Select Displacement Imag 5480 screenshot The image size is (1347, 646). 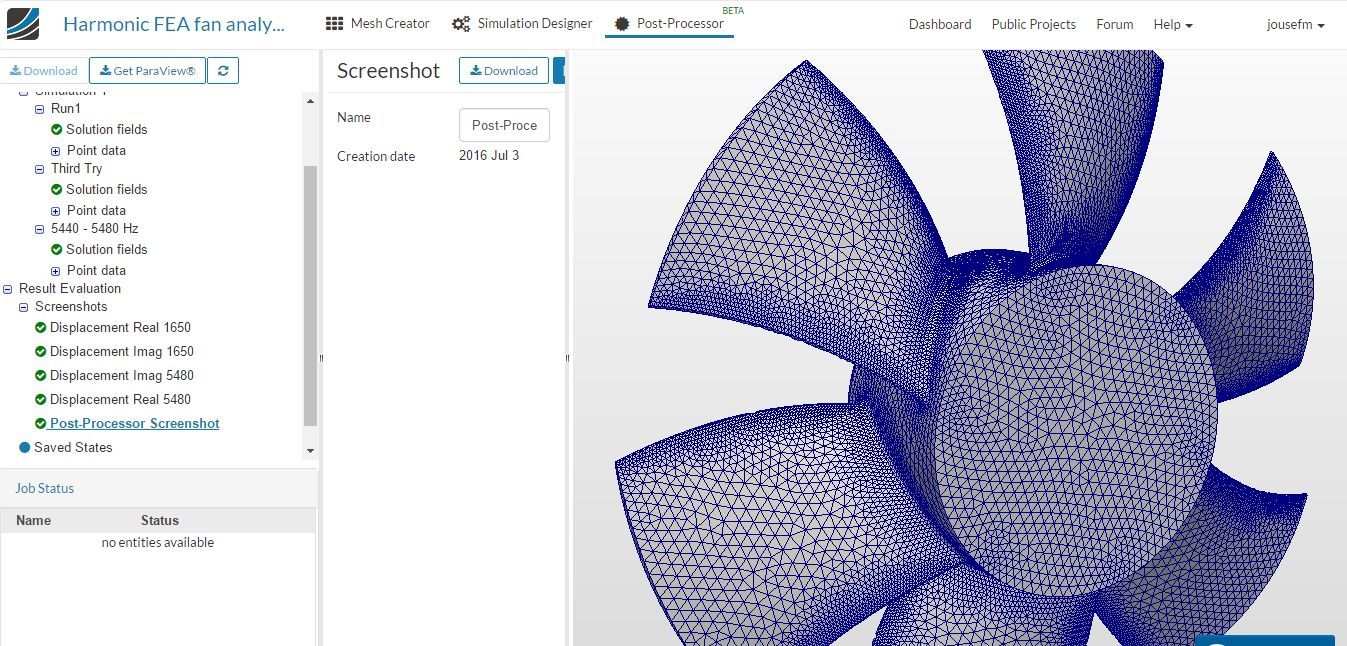tap(122, 375)
